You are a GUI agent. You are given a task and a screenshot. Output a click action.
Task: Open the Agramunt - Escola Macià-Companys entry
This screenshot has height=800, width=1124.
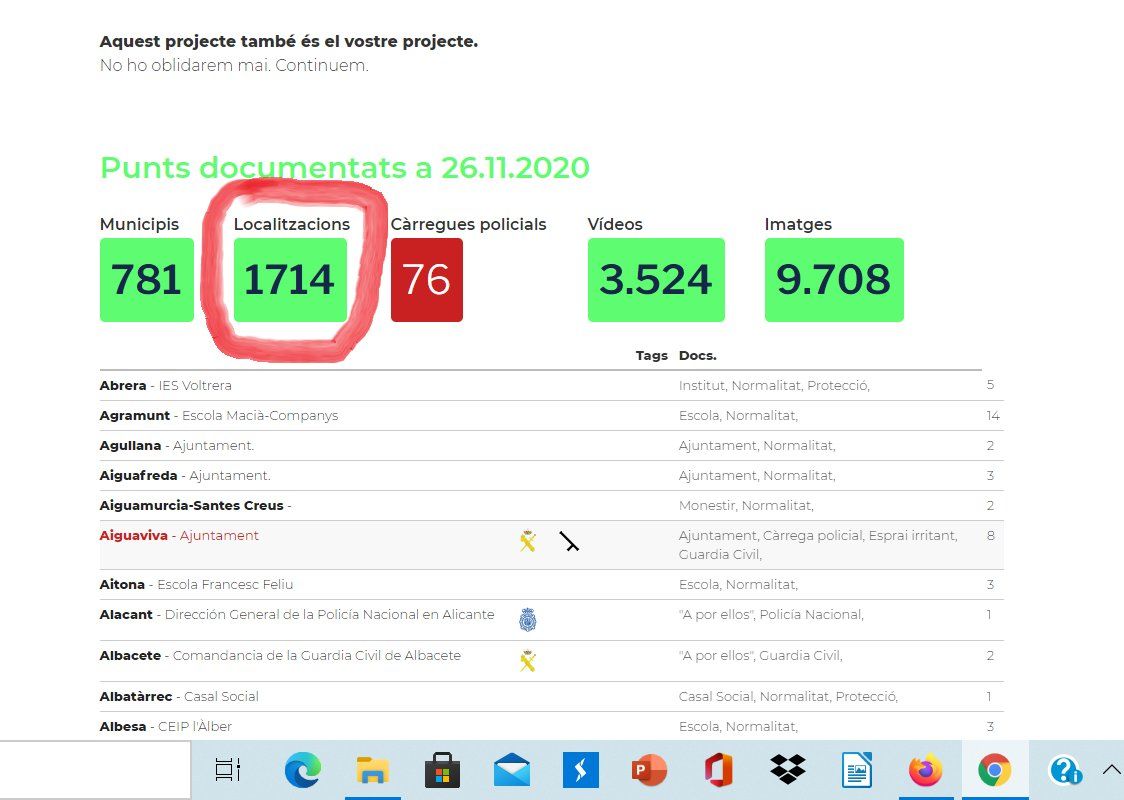click(x=219, y=415)
